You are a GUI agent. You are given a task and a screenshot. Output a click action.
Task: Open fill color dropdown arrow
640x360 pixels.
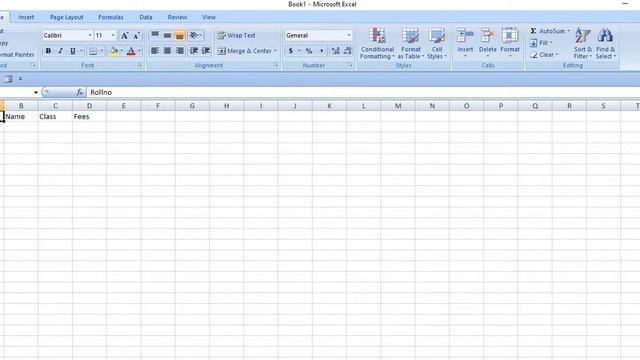pyautogui.click(x=122, y=51)
